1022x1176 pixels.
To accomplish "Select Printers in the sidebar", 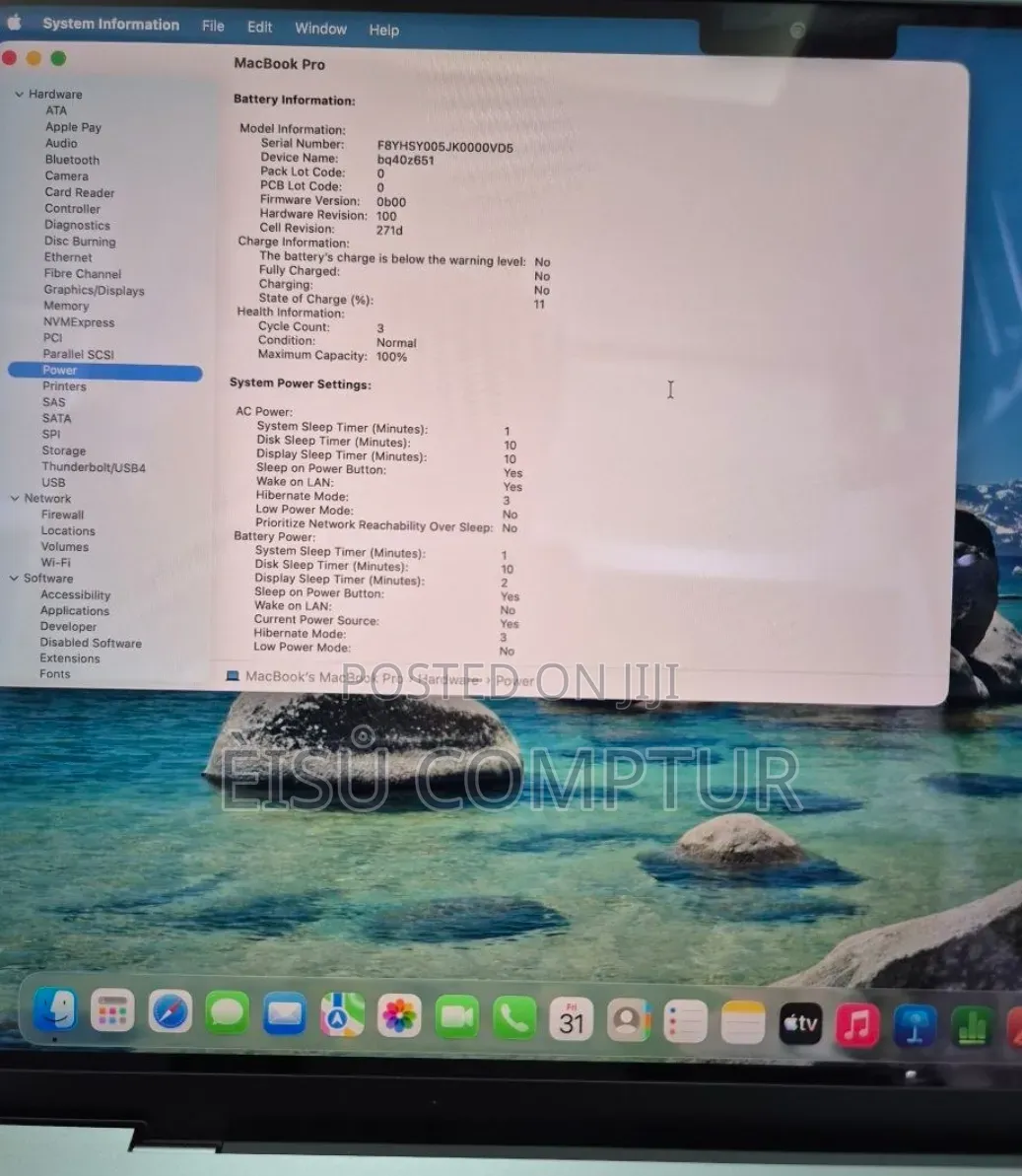I will click(x=64, y=386).
